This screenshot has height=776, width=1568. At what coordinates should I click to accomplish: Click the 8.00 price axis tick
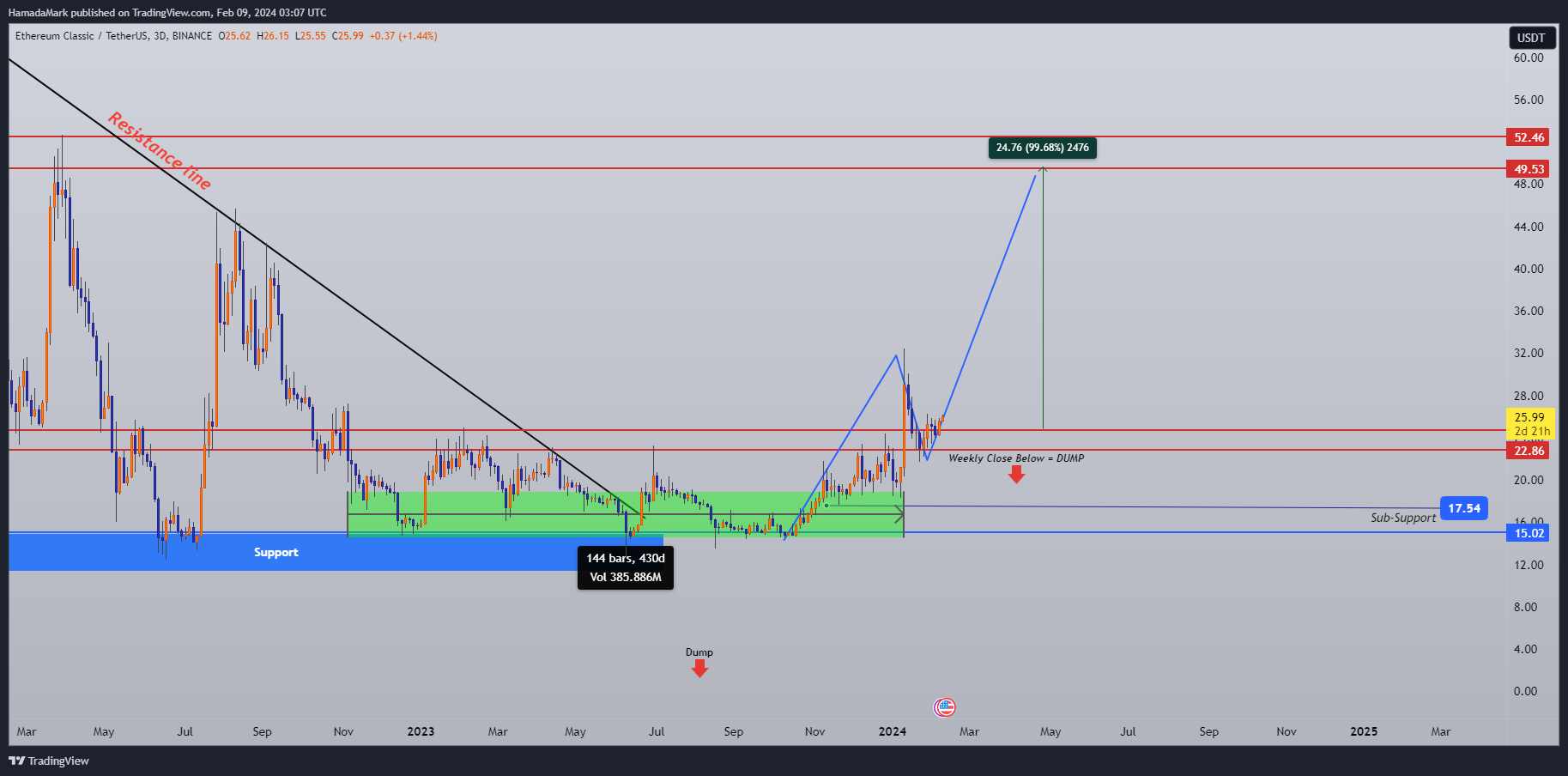1525,607
